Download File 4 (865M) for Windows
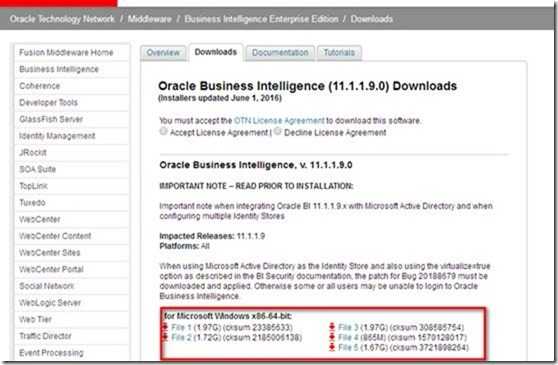The height and width of the screenshot is (365, 558). coord(348,337)
